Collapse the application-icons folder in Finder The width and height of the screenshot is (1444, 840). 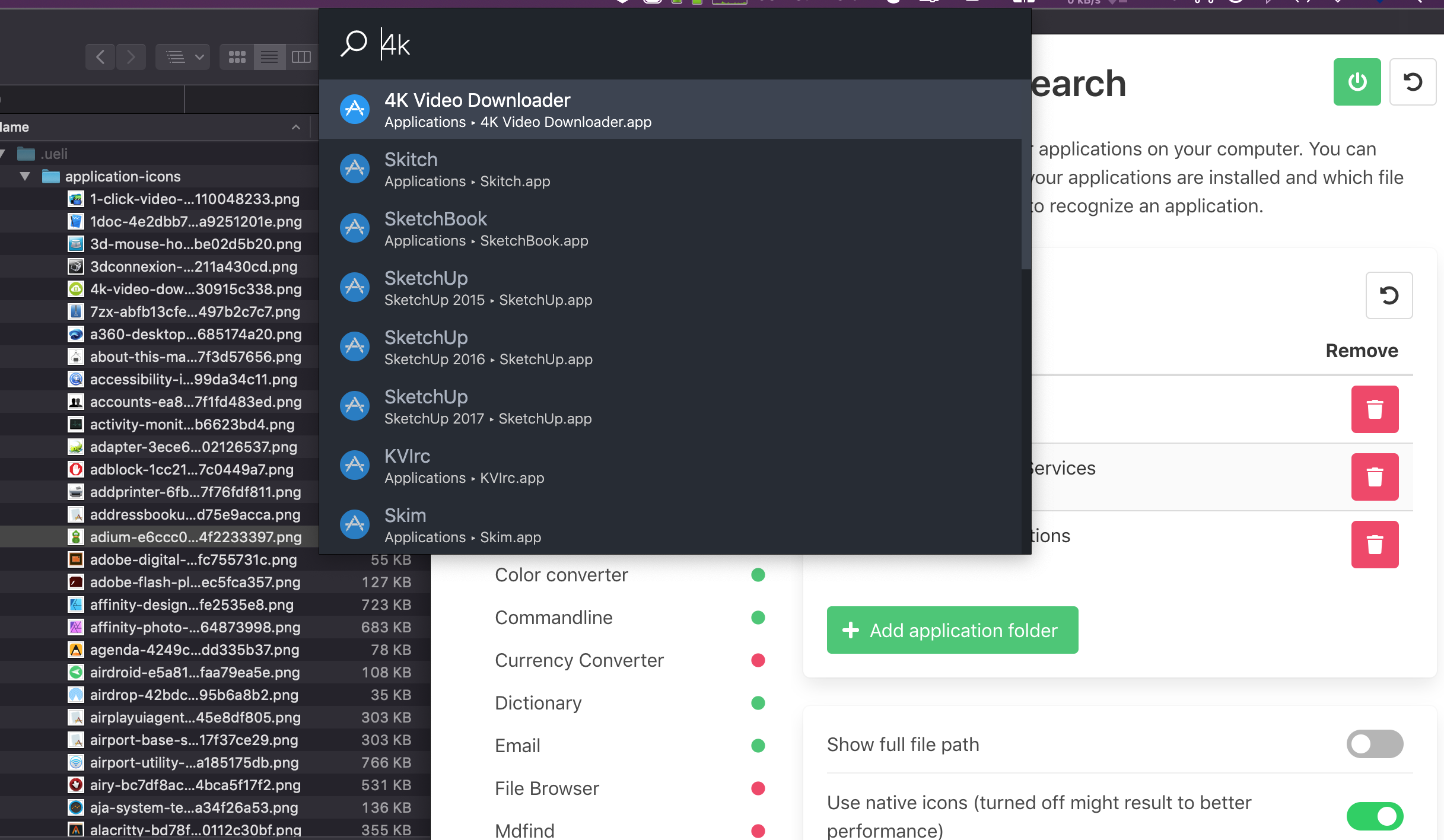tap(24, 176)
